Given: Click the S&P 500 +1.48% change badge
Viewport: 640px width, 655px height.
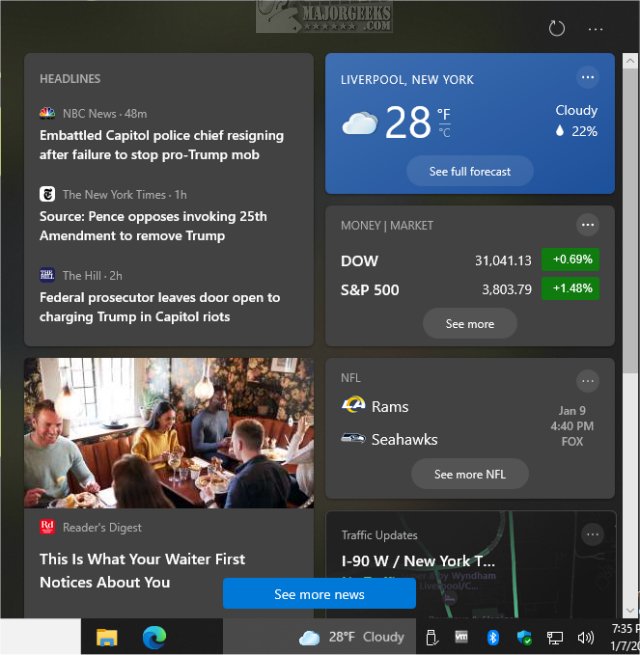Looking at the screenshot, I should tap(571, 288).
